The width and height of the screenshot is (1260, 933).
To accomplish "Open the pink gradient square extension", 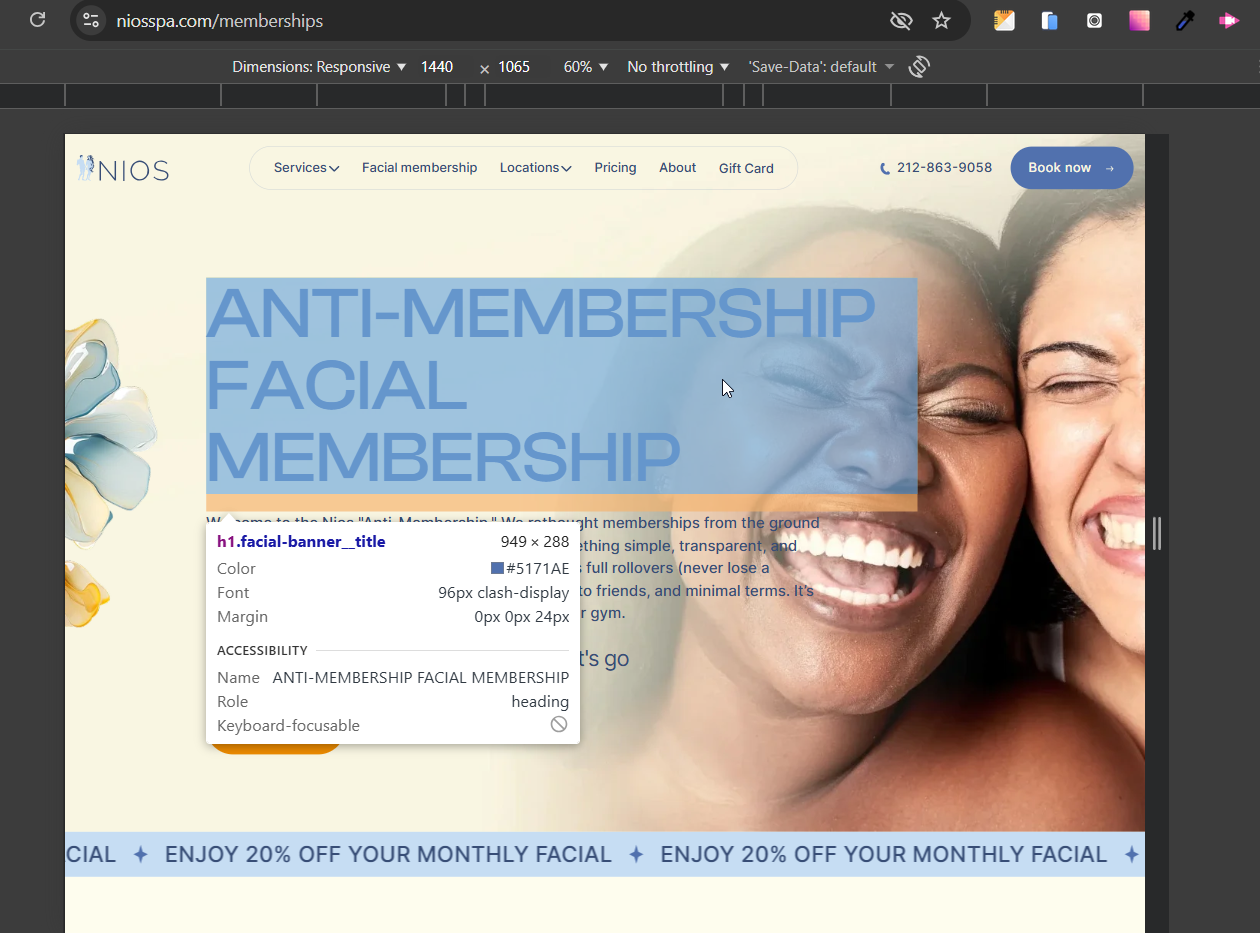I will (1139, 20).
